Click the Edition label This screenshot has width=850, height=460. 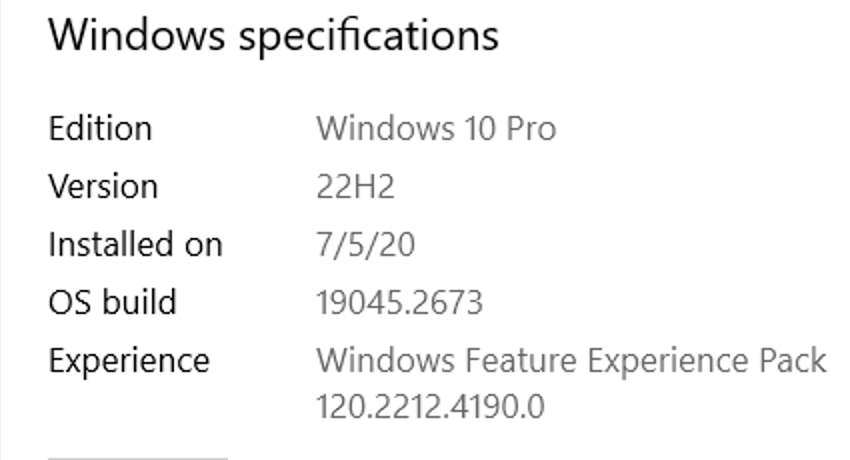100,129
